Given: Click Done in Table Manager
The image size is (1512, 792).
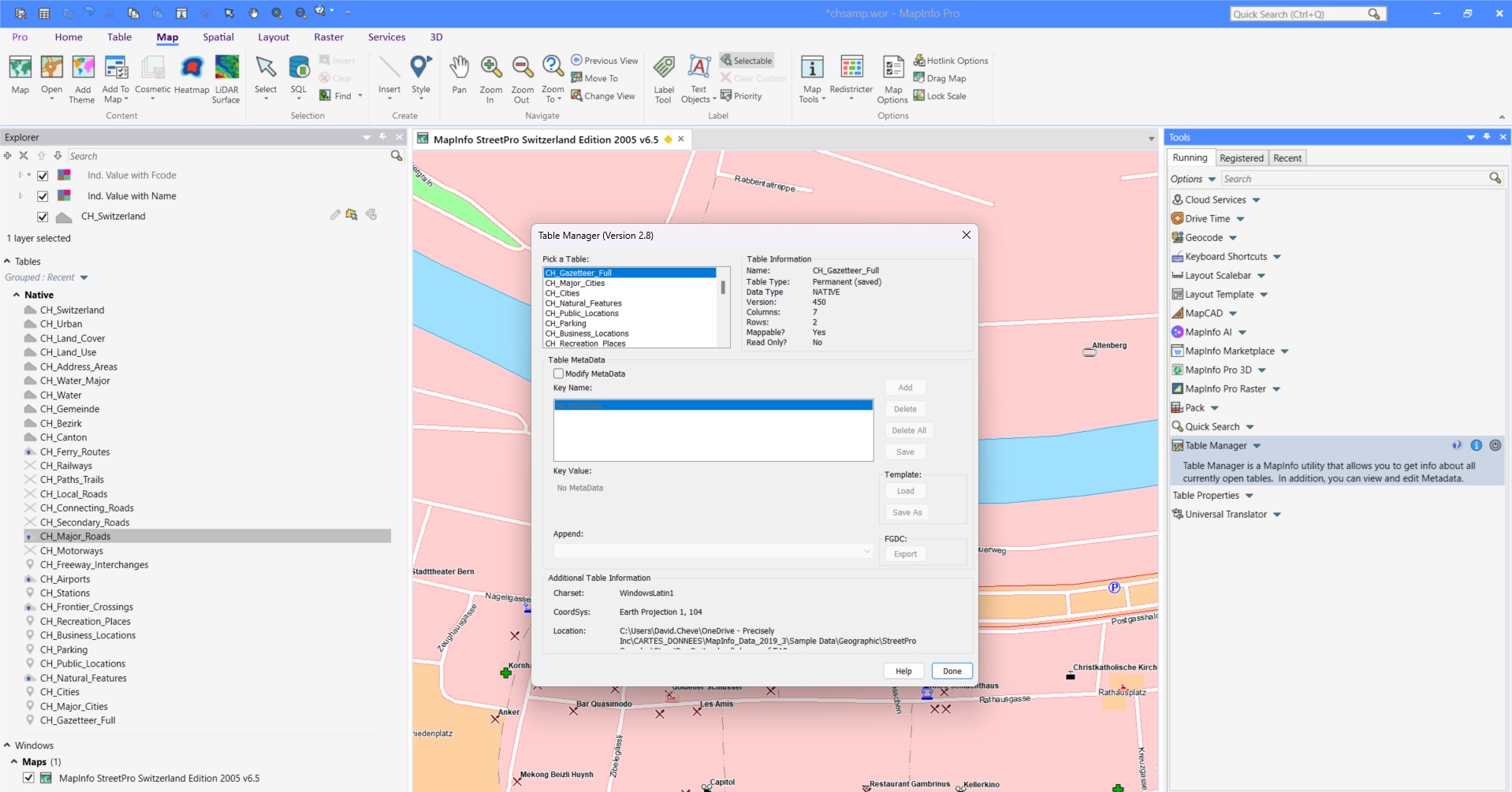Looking at the screenshot, I should pyautogui.click(x=952, y=671).
